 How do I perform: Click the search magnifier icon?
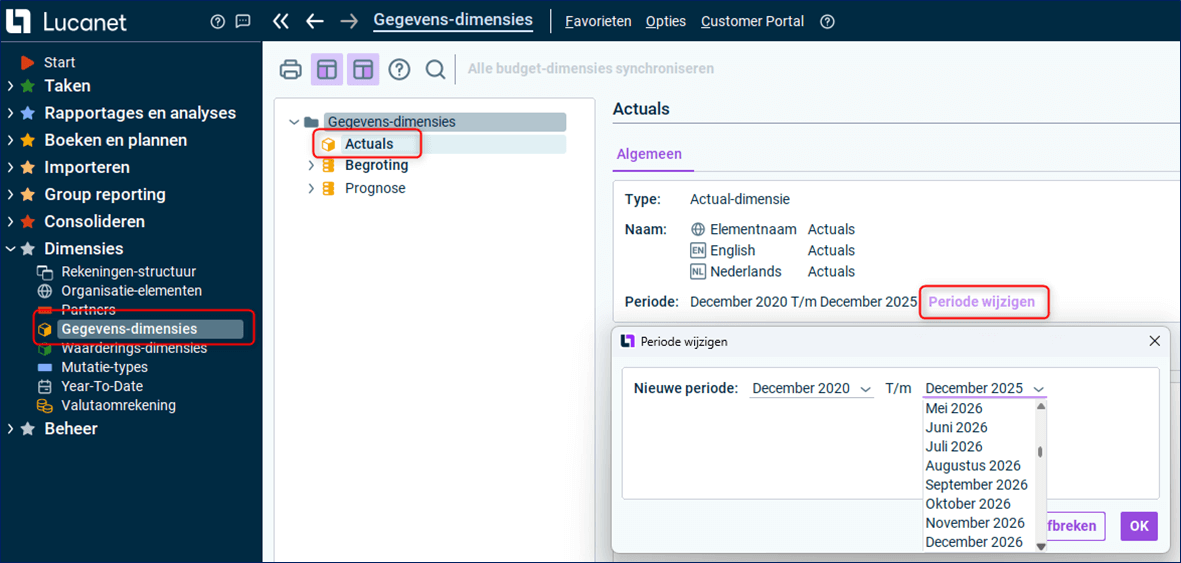(435, 69)
